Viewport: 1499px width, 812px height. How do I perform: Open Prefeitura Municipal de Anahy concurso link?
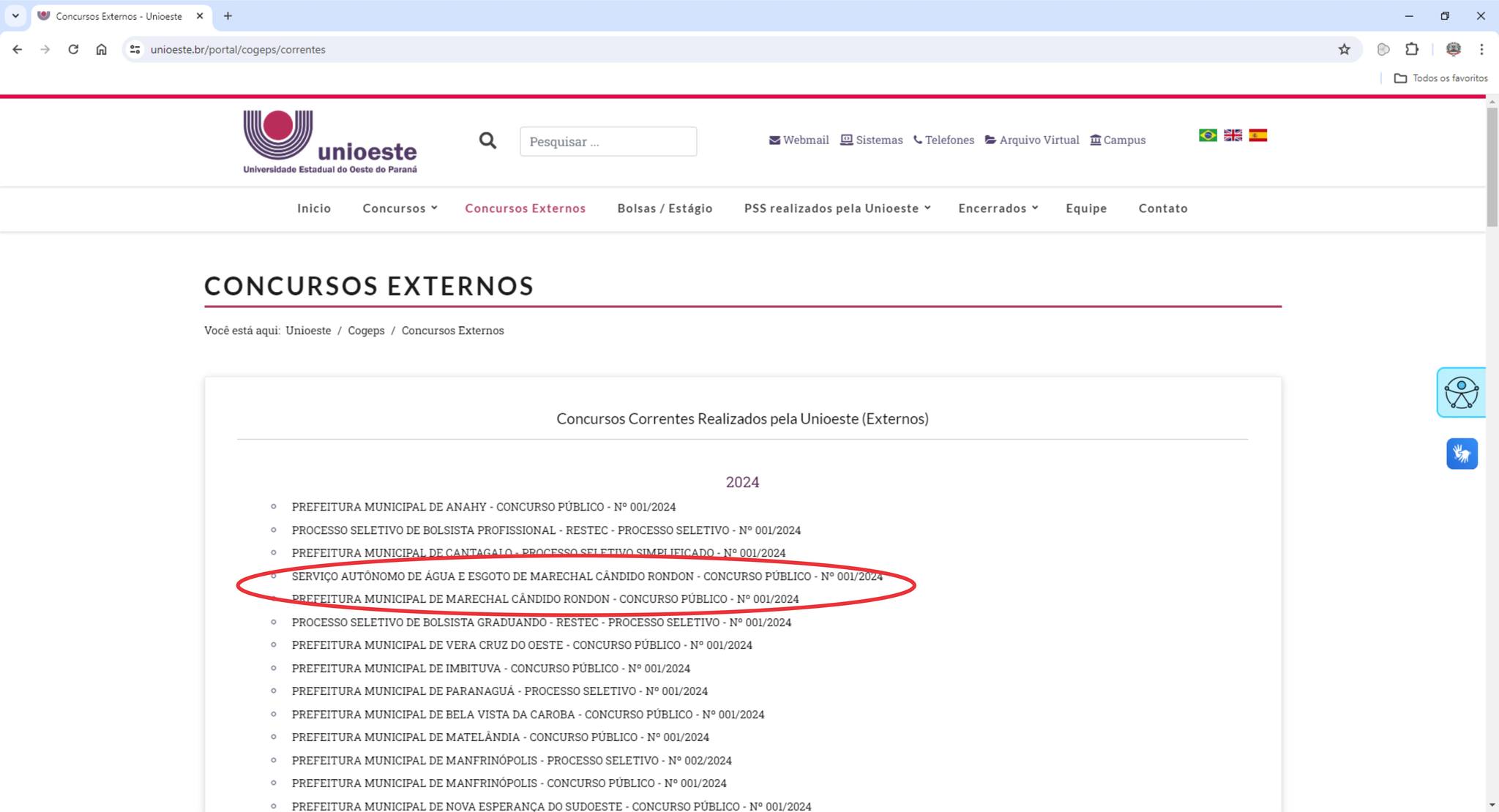point(483,507)
